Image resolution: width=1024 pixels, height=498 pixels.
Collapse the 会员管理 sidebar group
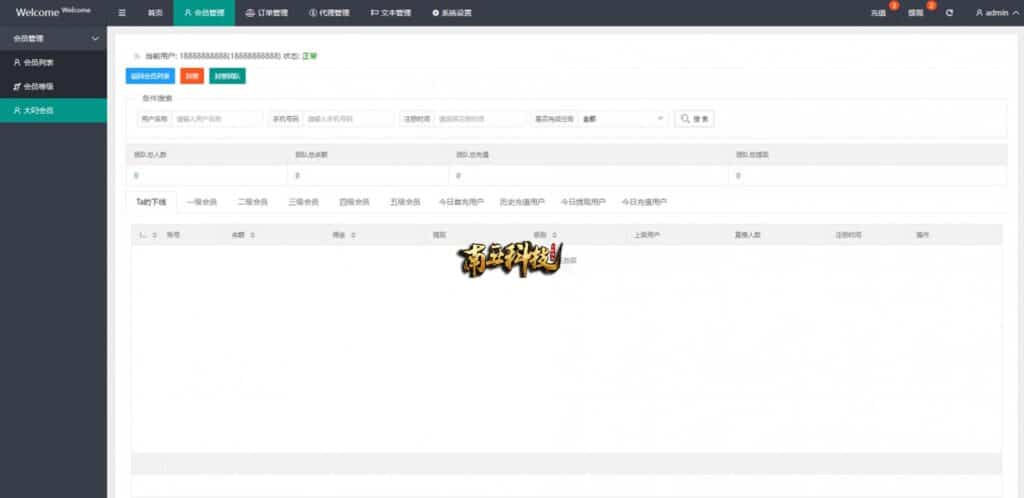tap(53, 39)
